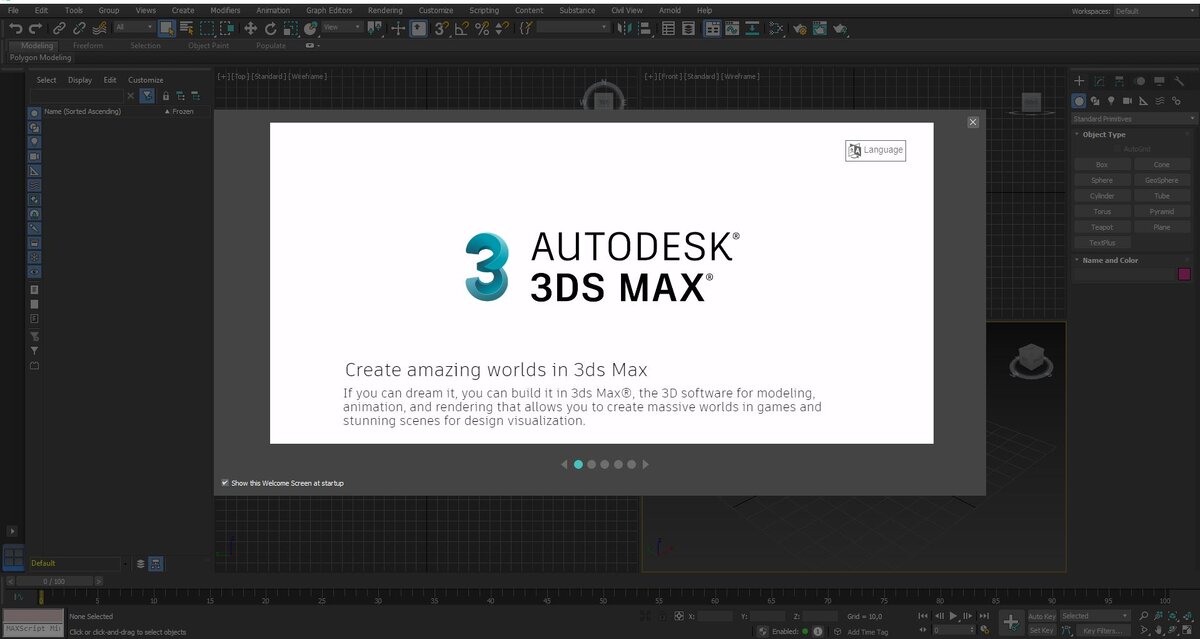Go to the start frame

point(925,616)
